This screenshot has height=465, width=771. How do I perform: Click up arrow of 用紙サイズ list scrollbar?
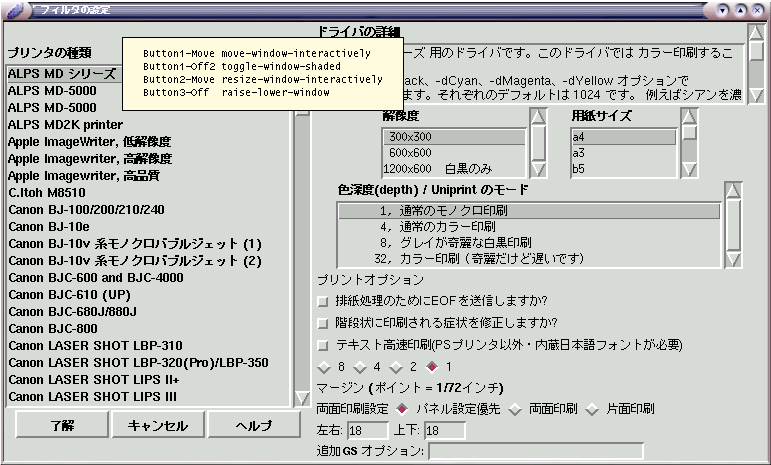point(689,117)
